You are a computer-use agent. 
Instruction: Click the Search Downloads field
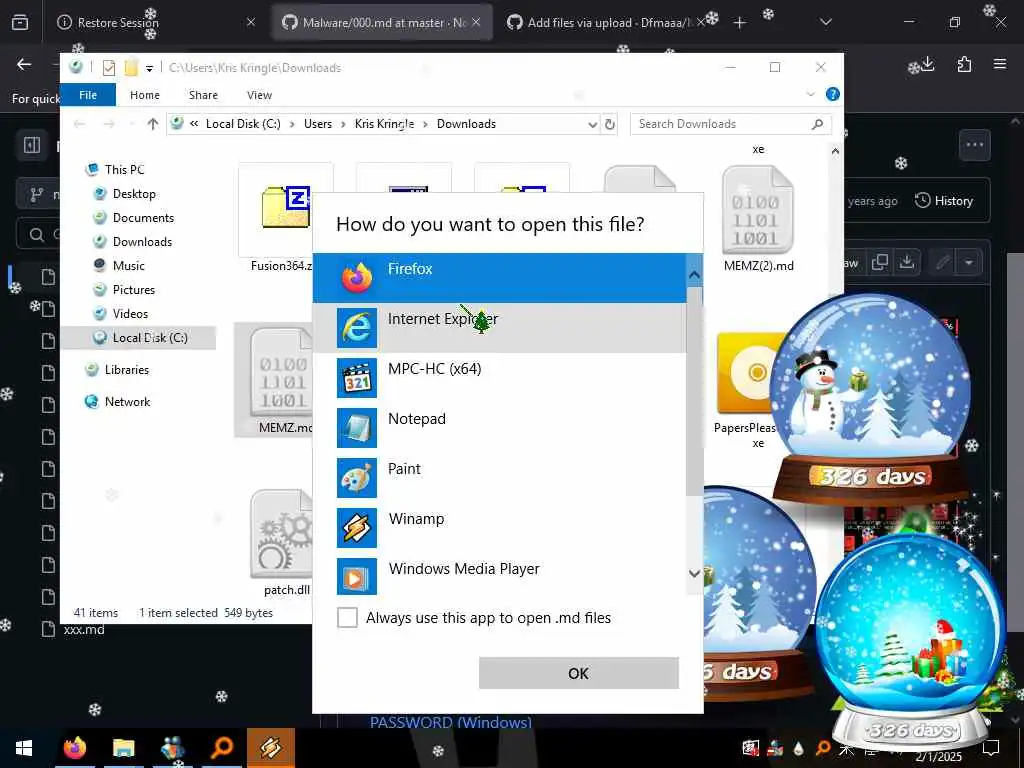click(x=730, y=124)
